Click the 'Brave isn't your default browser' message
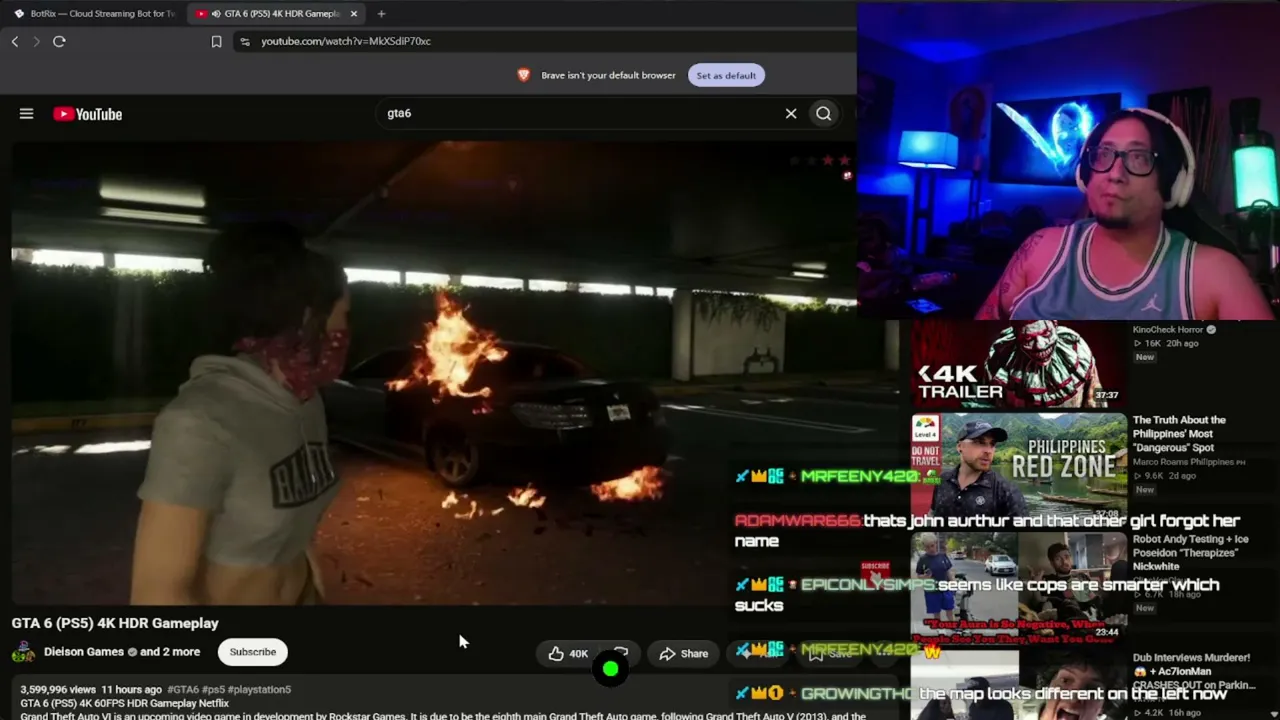The width and height of the screenshot is (1280, 720). point(608,75)
